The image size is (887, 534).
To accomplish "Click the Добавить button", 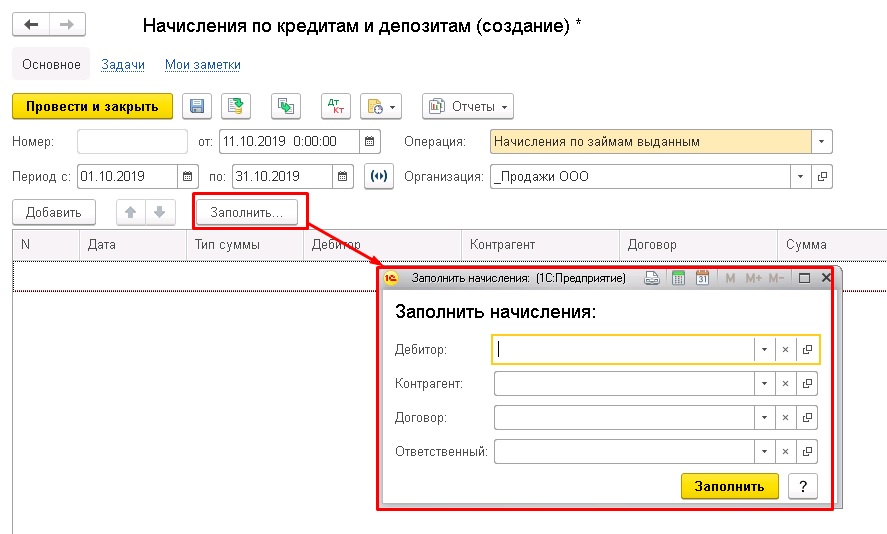I will [54, 212].
